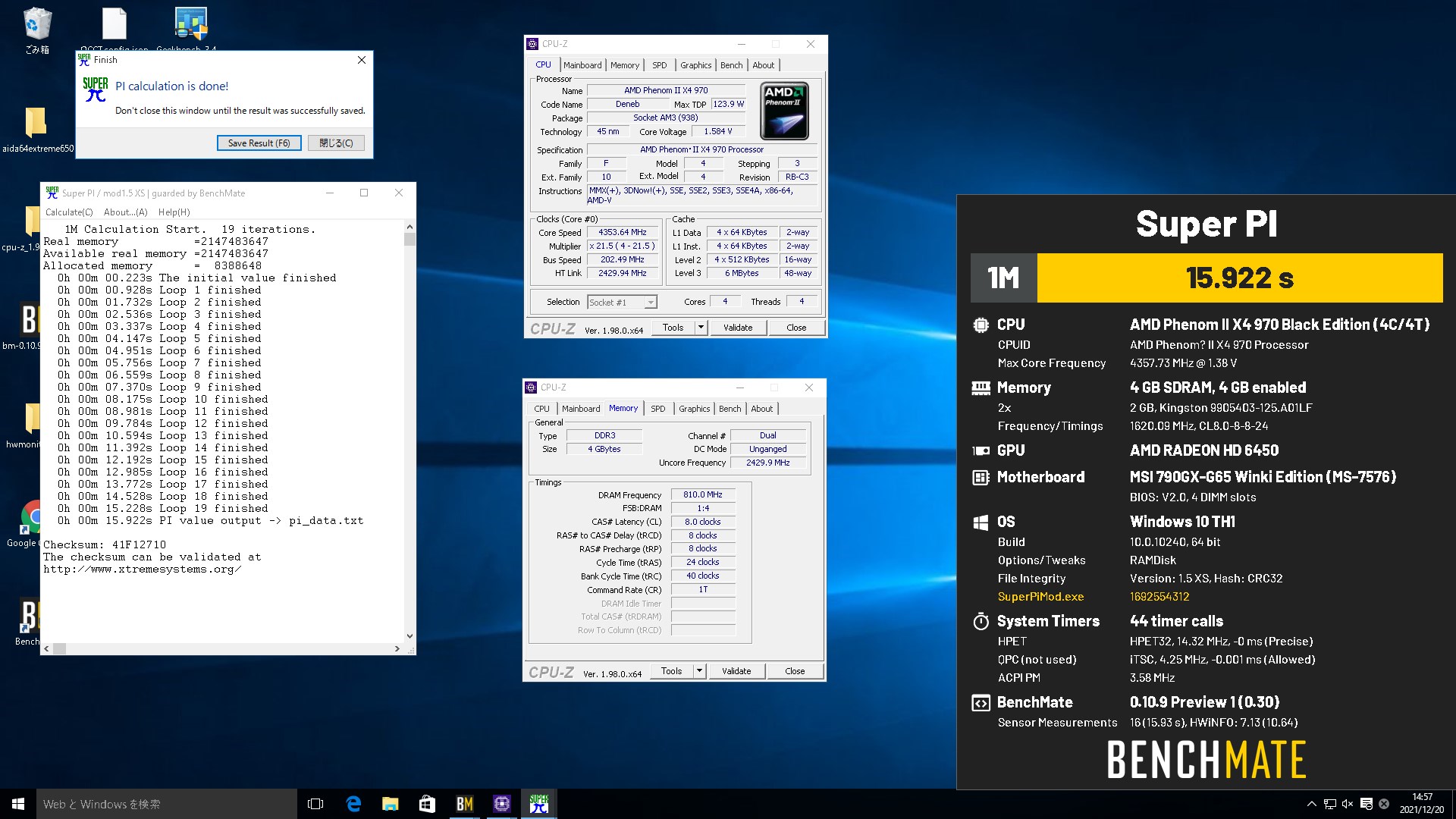Click Validate in top CPU-Z window

(738, 328)
